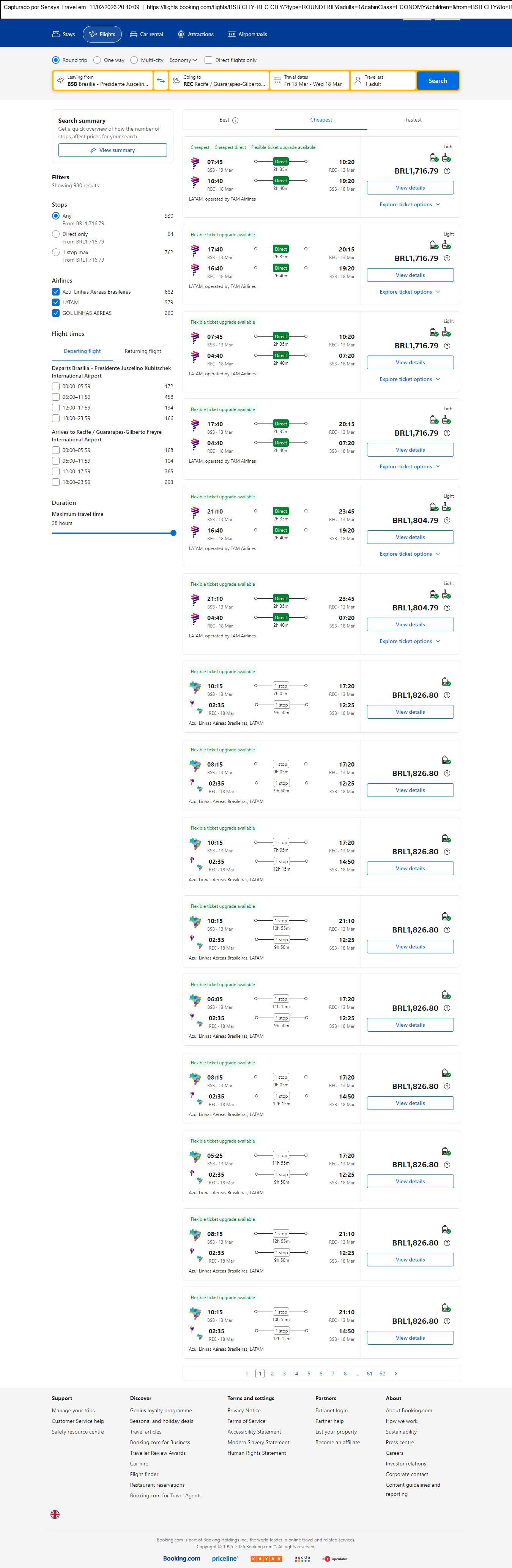Click the price info icon next to first BRL1,716.79
Screen dimensions: 512x1568
pos(447,171)
